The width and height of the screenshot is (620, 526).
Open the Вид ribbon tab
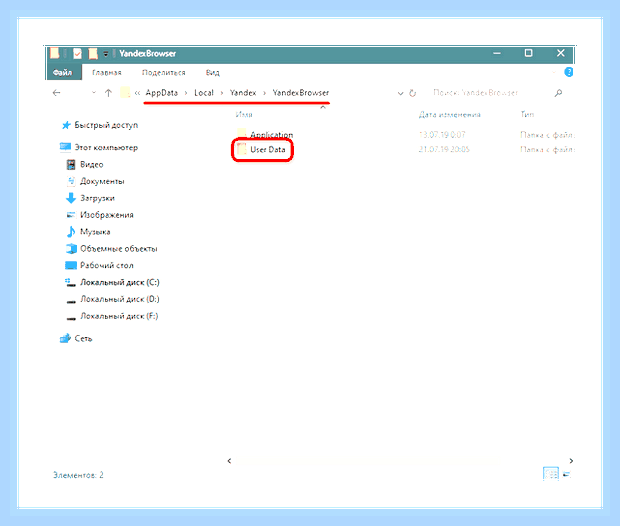(213, 73)
